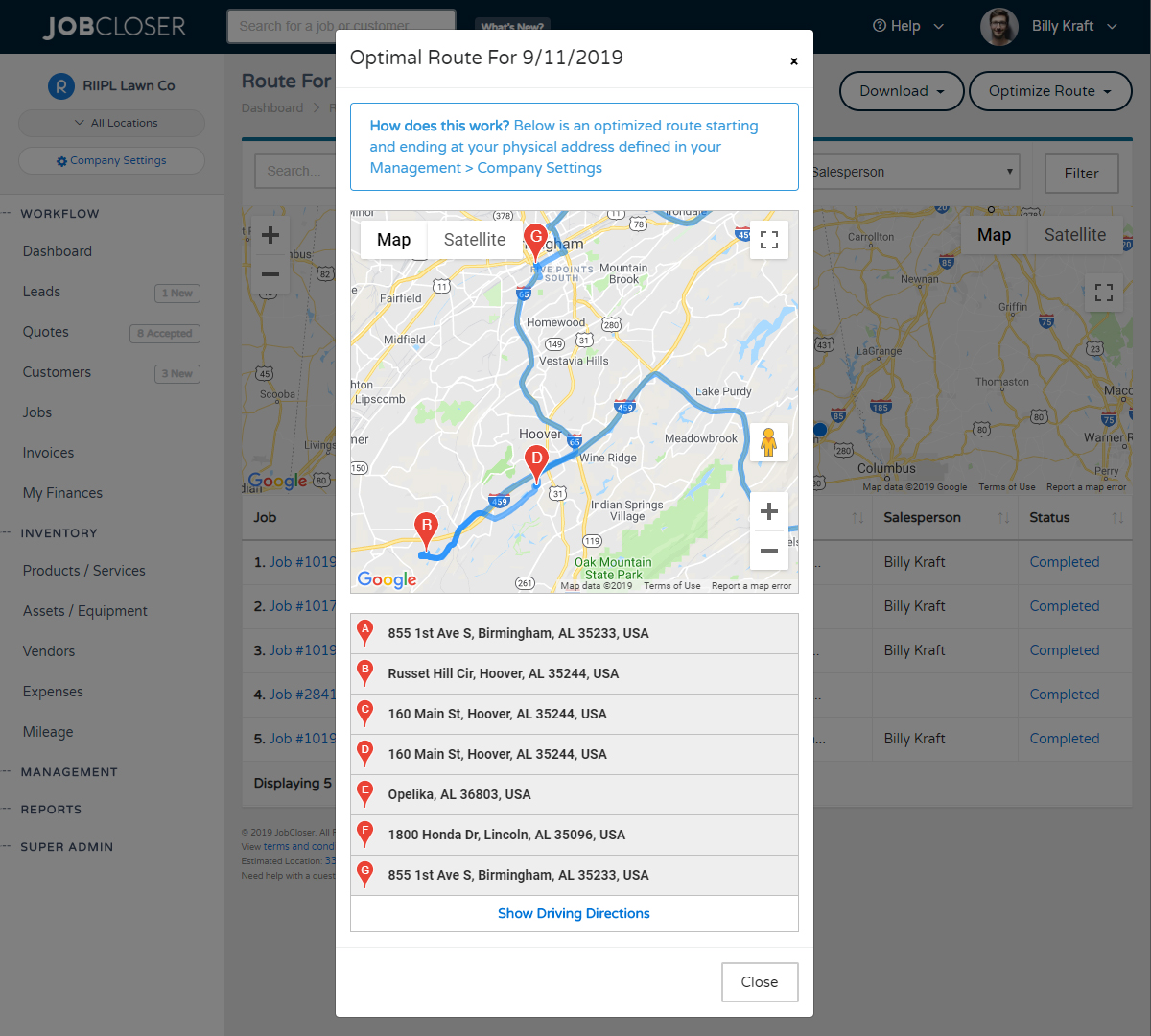Zoom in using the plus icon on left map
The width and height of the screenshot is (1151, 1036).
(270, 234)
